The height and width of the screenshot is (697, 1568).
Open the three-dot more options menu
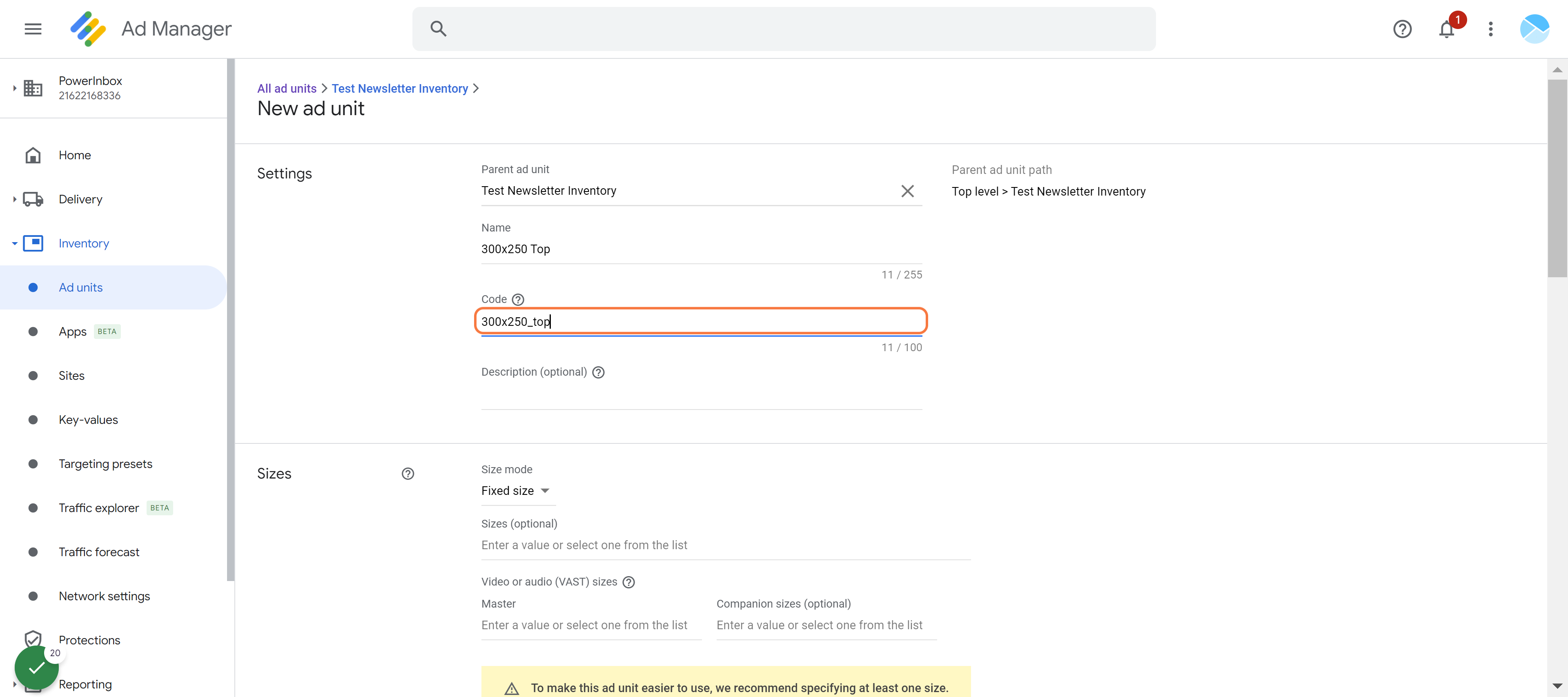(1490, 29)
